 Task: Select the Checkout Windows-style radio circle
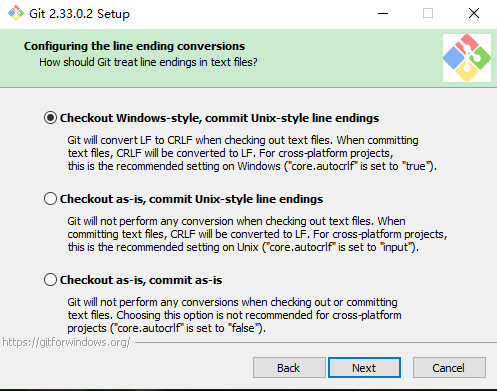(x=50, y=118)
